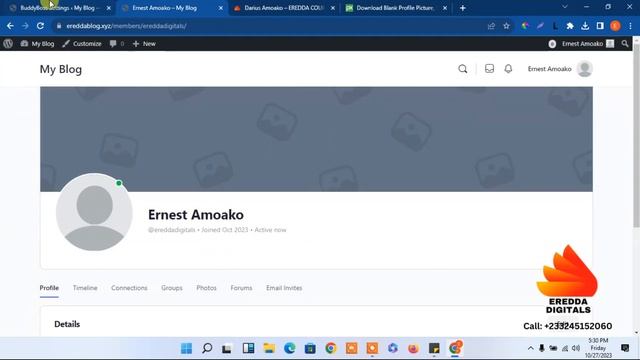Click the large profile avatar picture
This screenshot has height=360, width=640.
[x=94, y=212]
